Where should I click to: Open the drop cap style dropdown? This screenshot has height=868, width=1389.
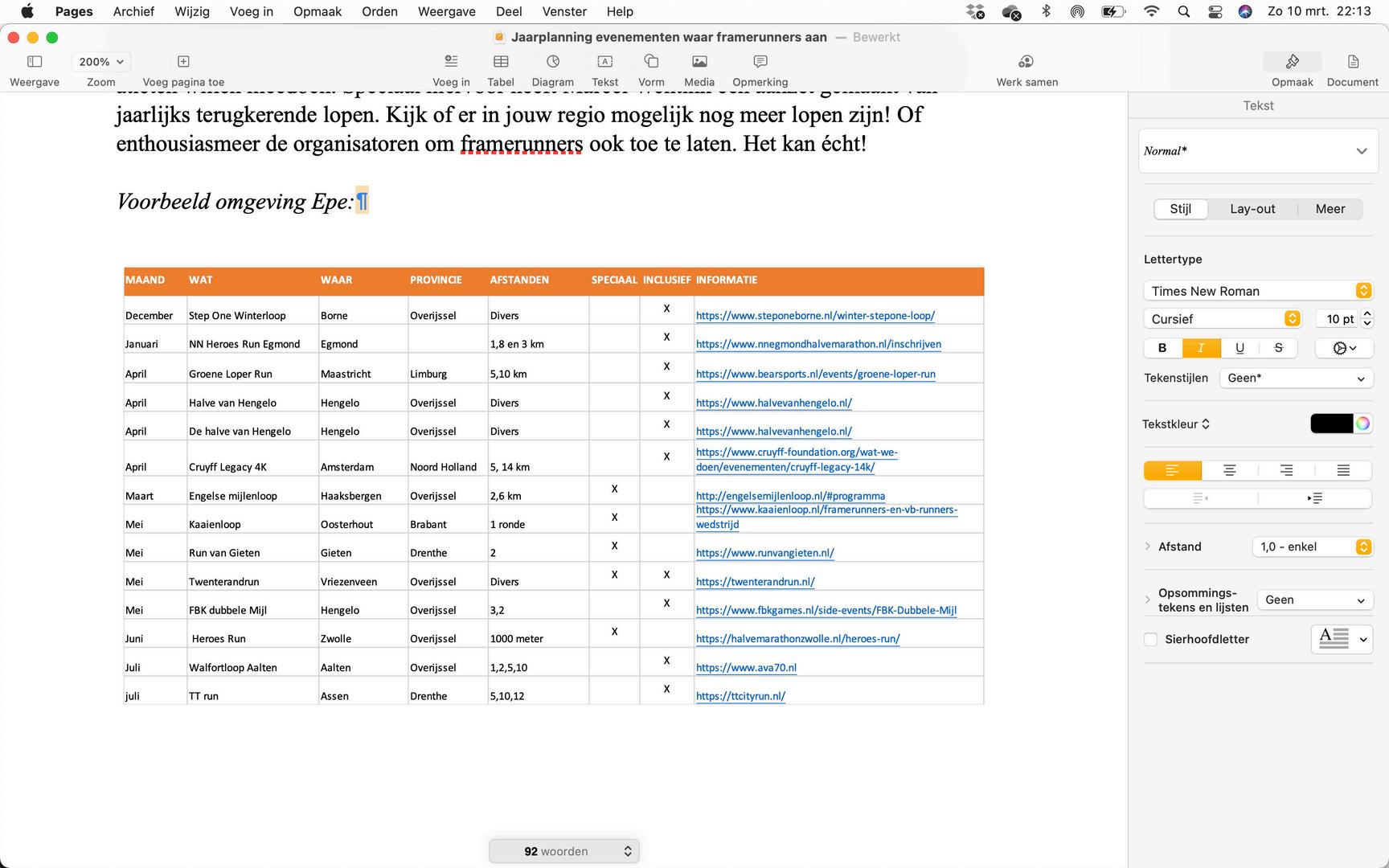1342,640
